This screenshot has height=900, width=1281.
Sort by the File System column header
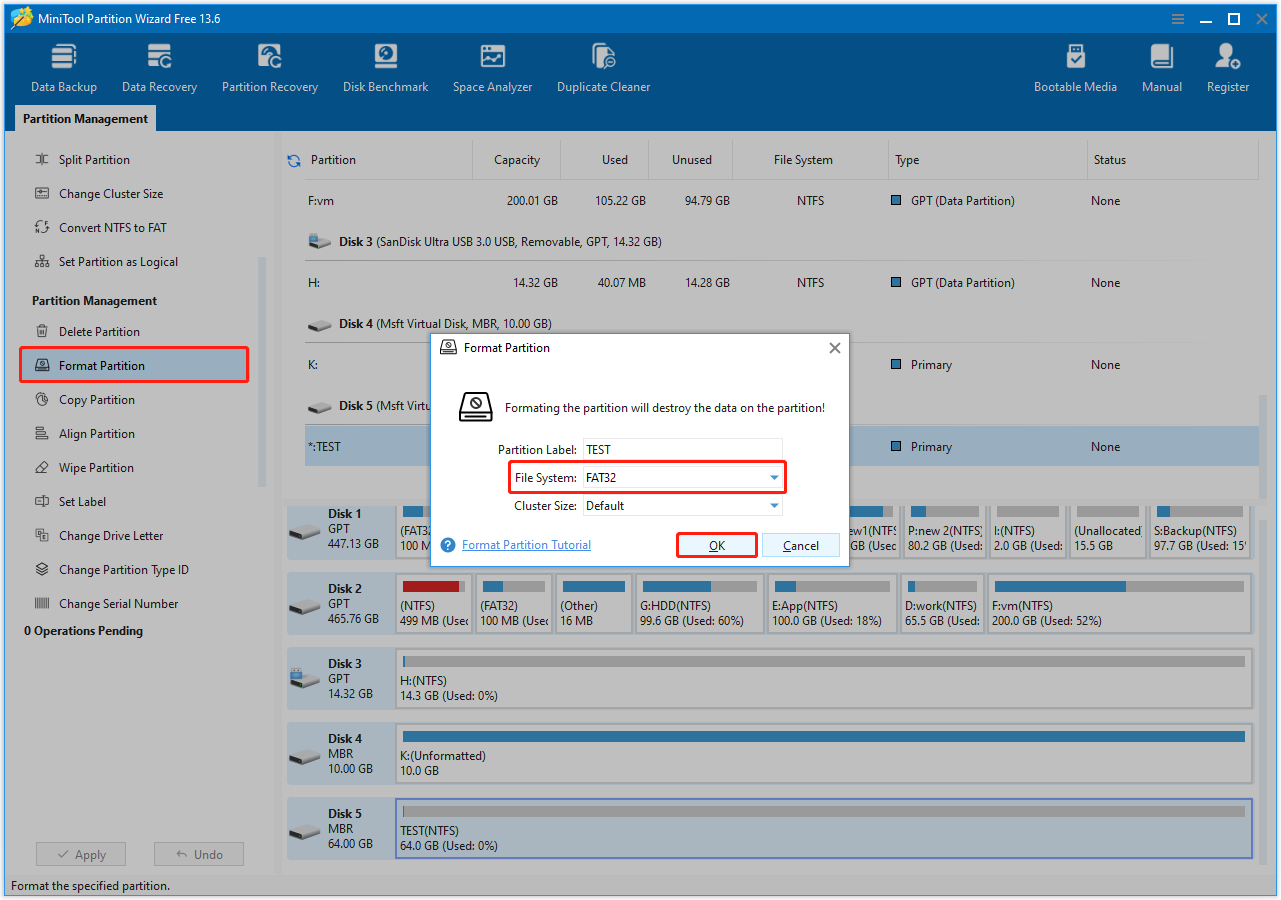point(810,160)
